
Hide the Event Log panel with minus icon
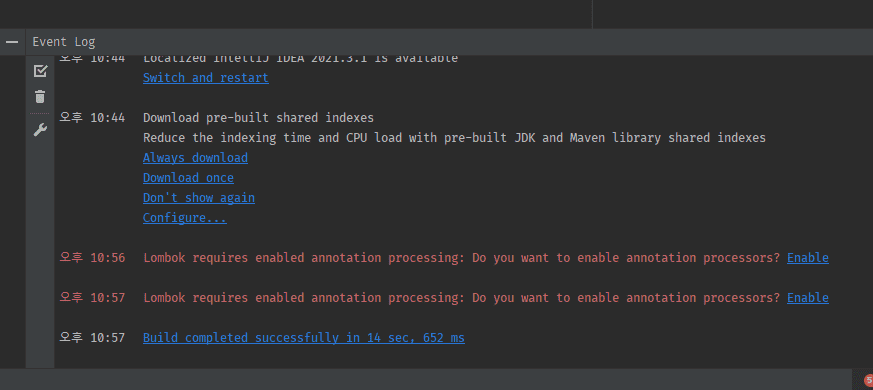pyautogui.click(x=12, y=42)
